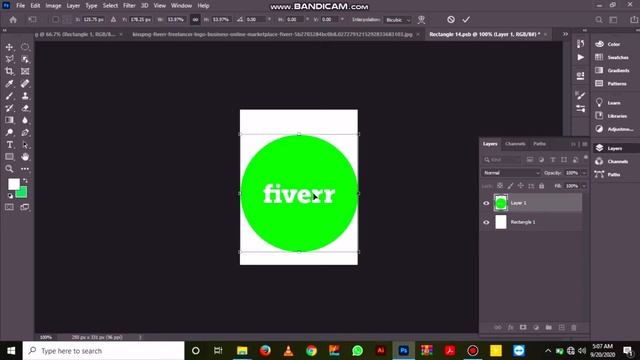This screenshot has height=360, width=640.
Task: Select the Brush tool
Action: point(9,96)
